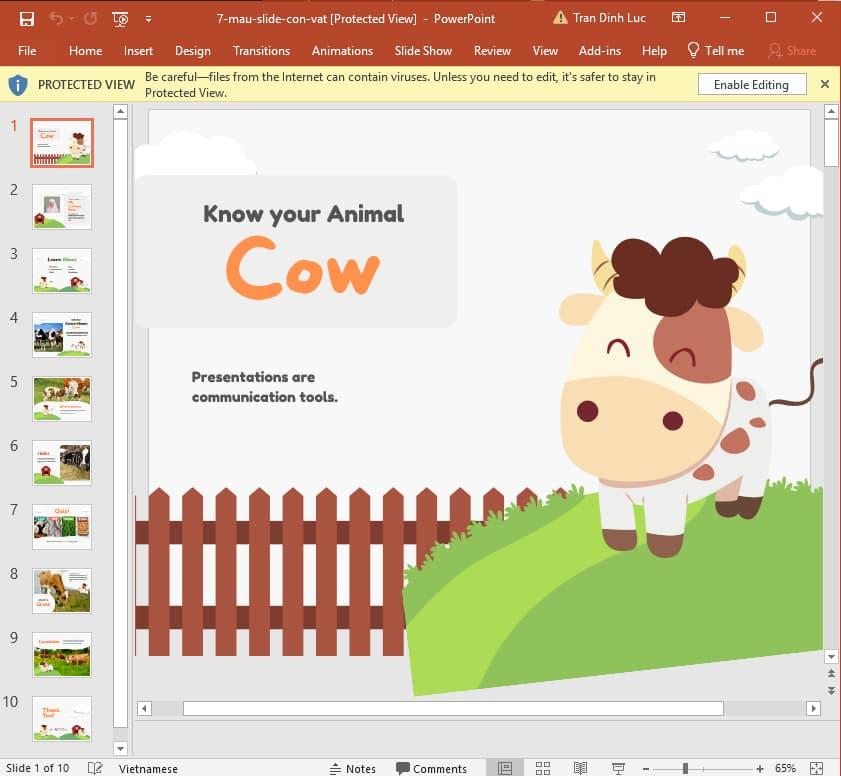Open the Slide Show ribbon tab
This screenshot has width=841, height=776.
click(423, 51)
